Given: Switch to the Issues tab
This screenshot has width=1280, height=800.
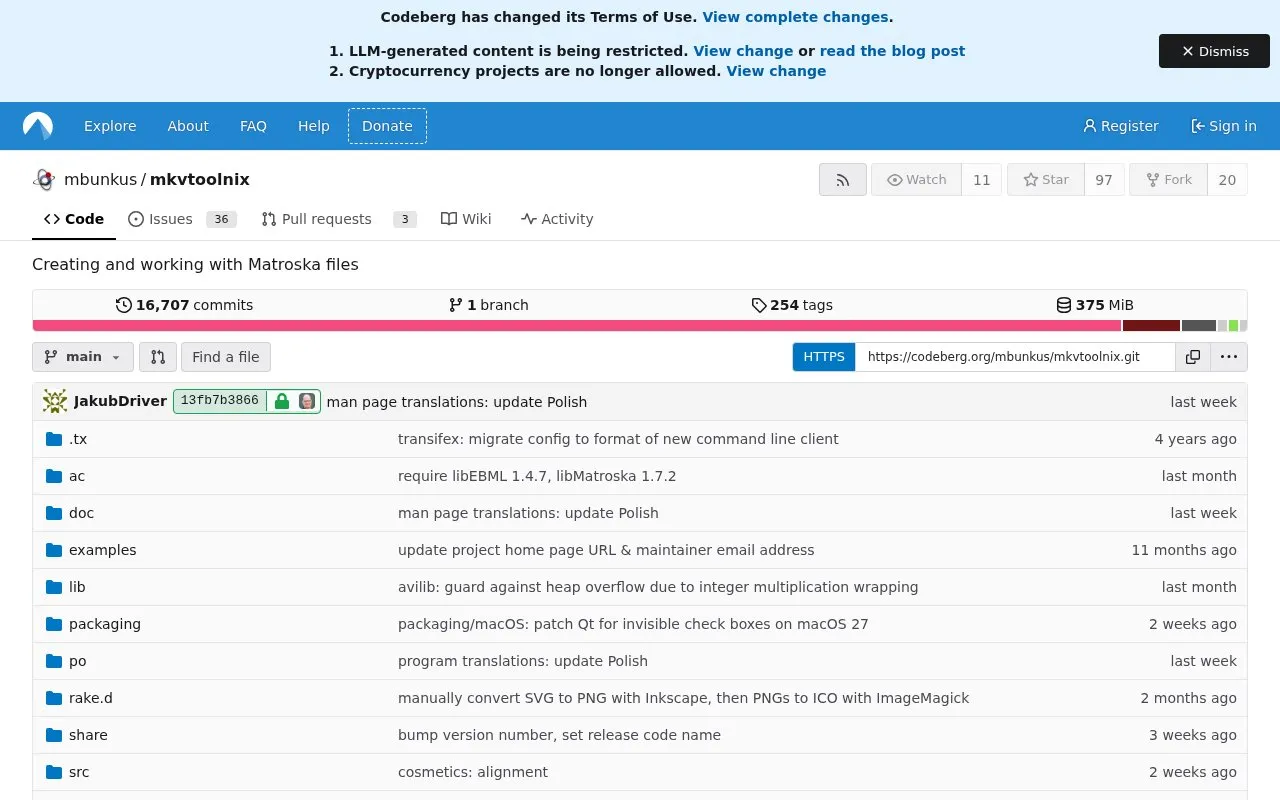Looking at the screenshot, I should [182, 219].
